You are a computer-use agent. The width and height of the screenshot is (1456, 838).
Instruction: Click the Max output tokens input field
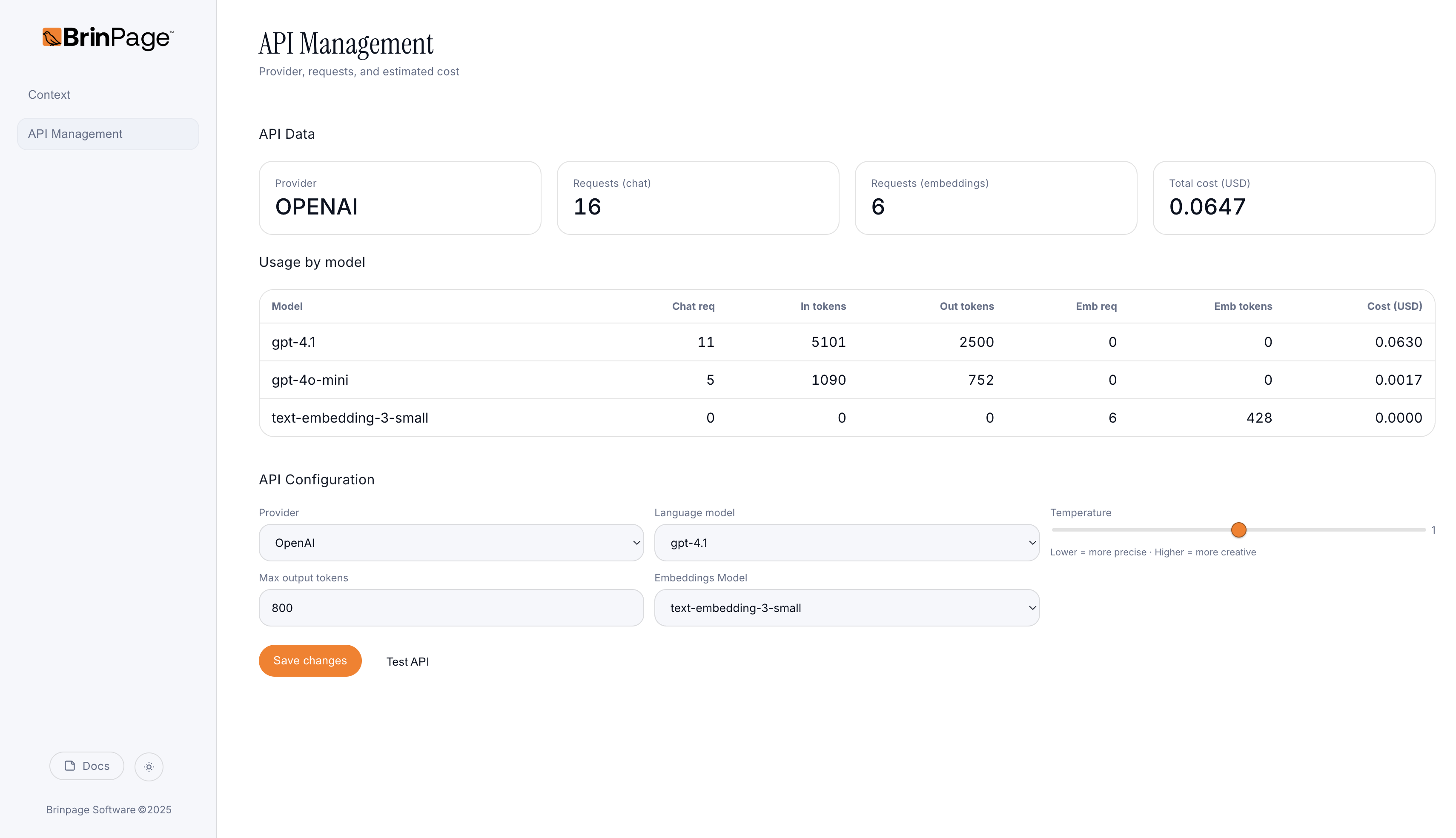click(451, 607)
